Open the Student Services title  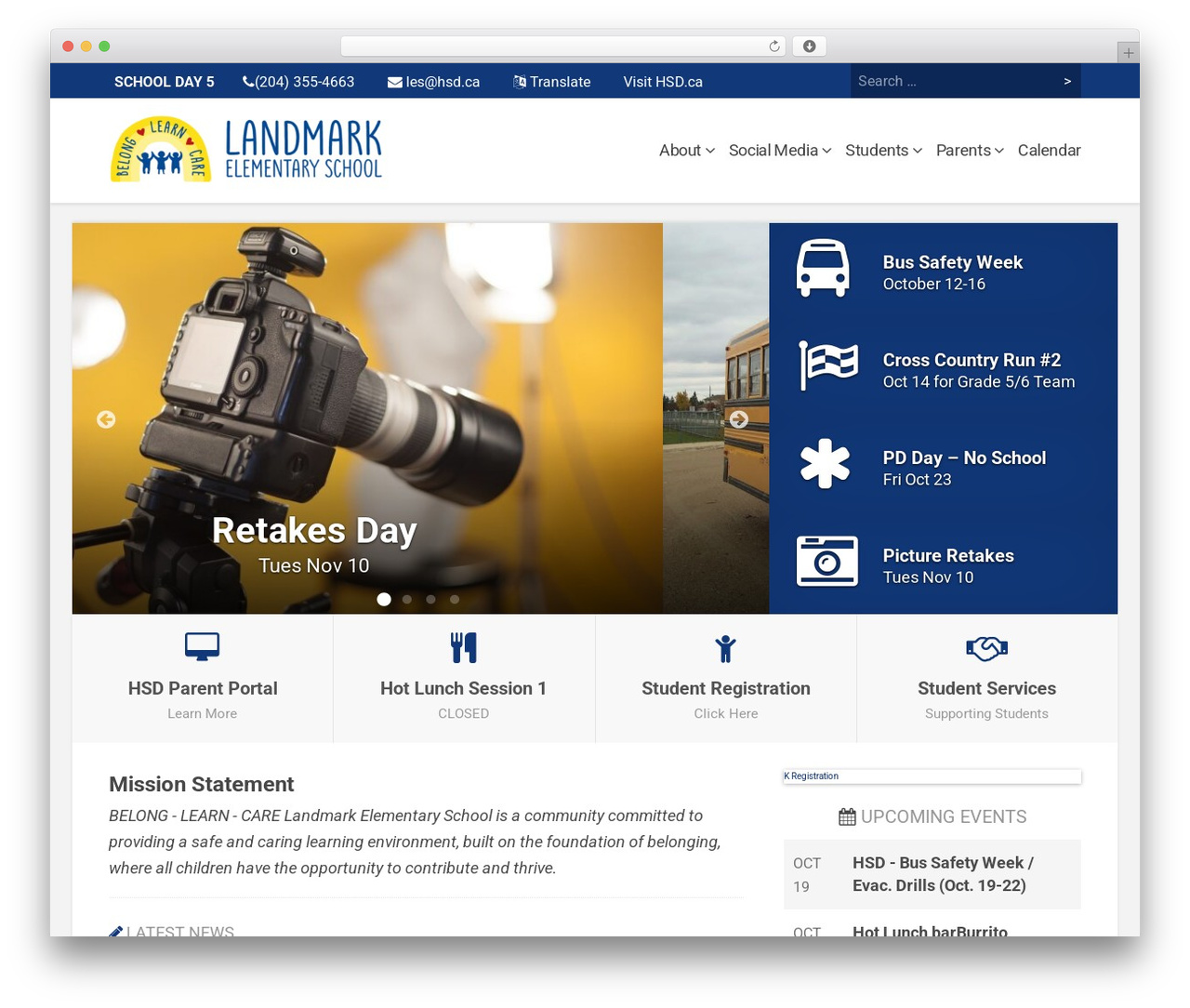[986, 688]
